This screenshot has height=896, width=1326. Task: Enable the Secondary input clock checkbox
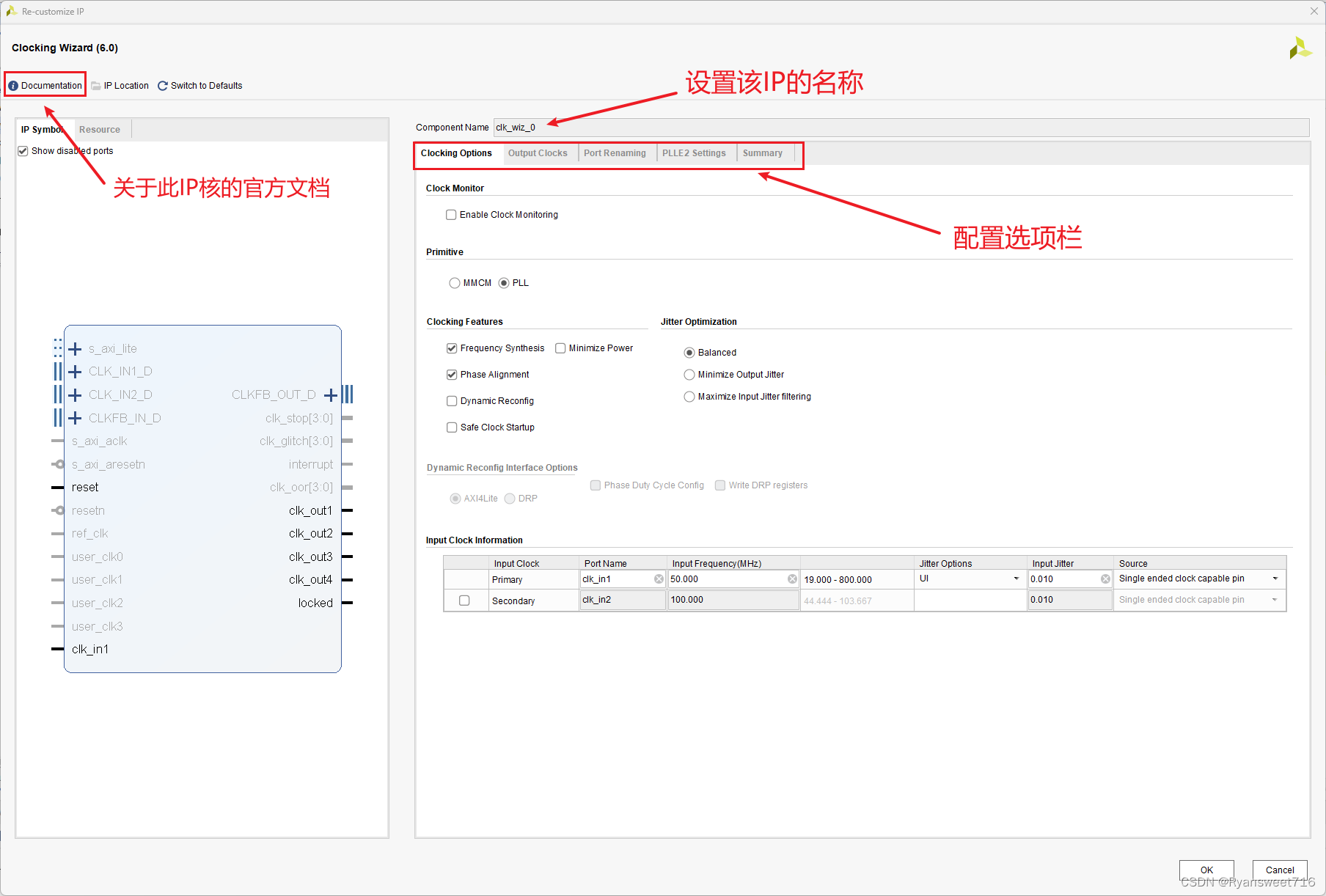coord(464,601)
